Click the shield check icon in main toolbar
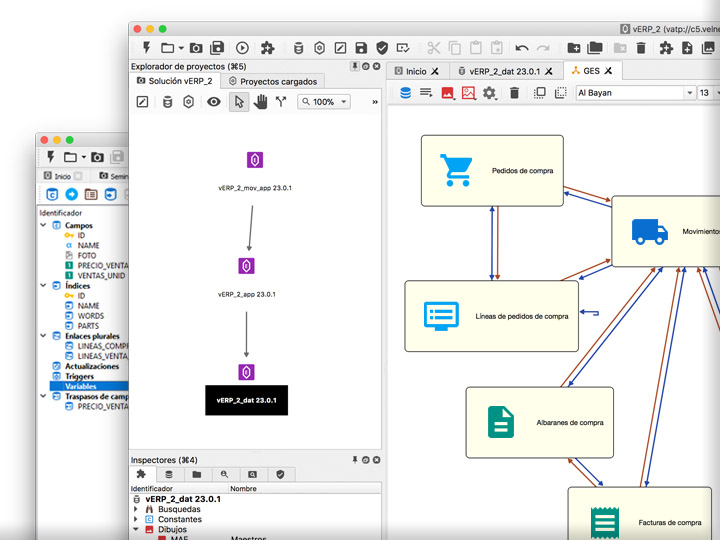720x540 pixels. click(x=382, y=48)
